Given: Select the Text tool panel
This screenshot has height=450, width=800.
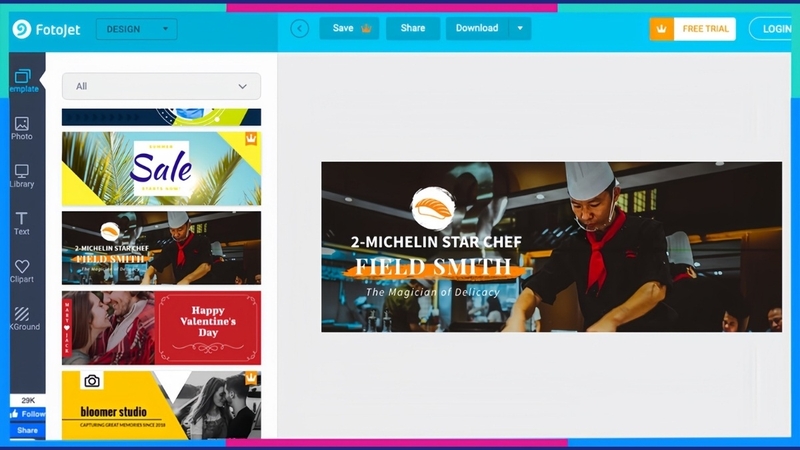Looking at the screenshot, I should 21,223.
